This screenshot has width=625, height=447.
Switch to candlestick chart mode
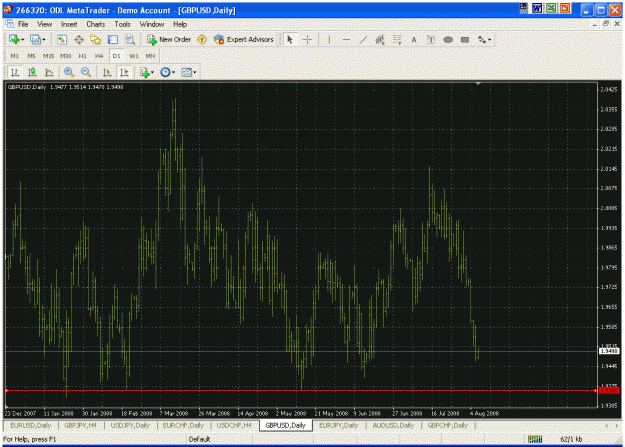[32, 72]
